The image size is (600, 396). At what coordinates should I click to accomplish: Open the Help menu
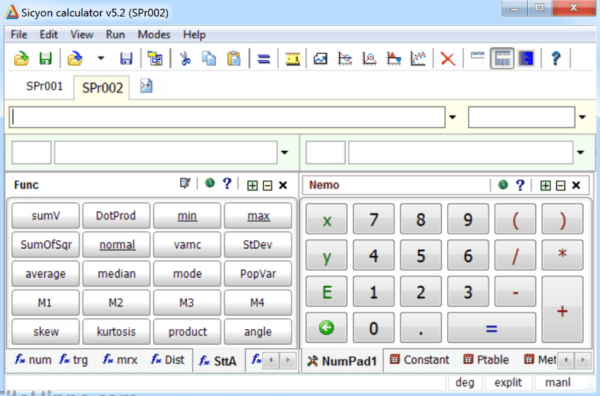pyautogui.click(x=194, y=35)
